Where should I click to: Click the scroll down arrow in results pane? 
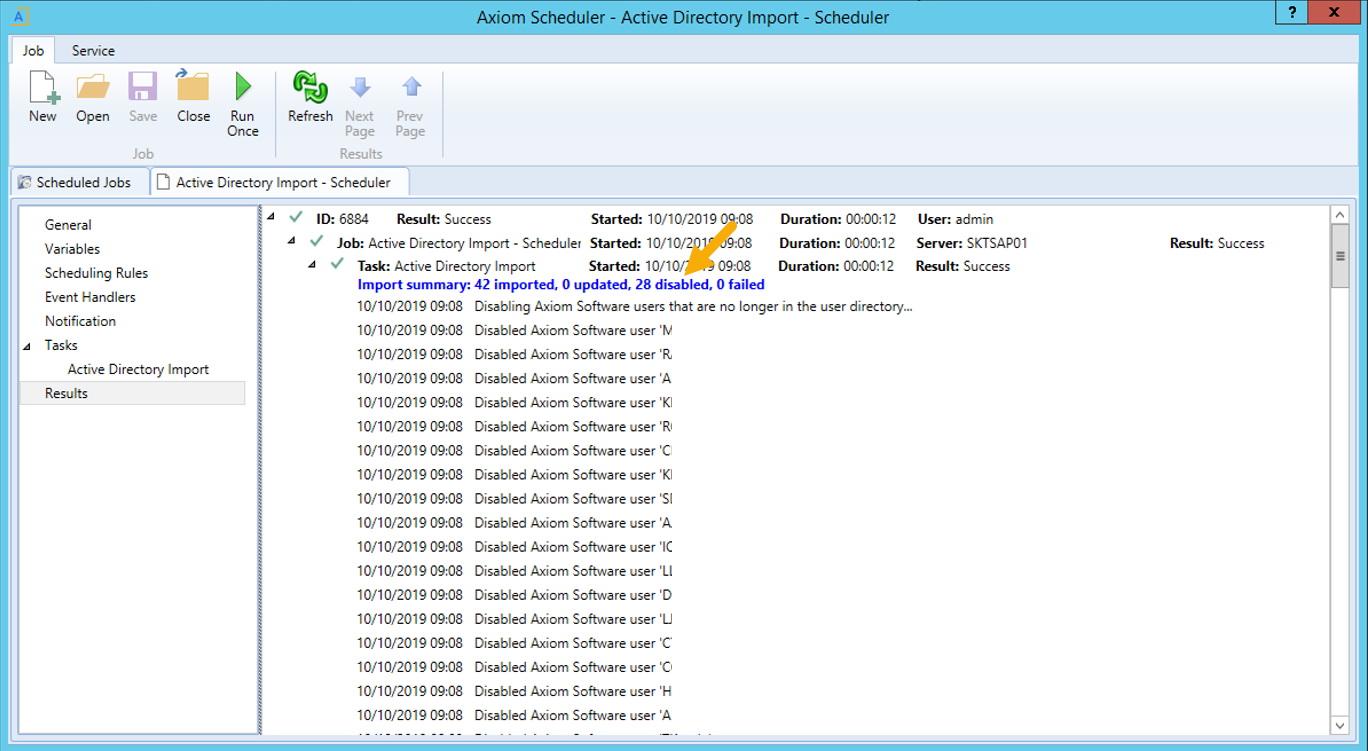[x=1340, y=725]
